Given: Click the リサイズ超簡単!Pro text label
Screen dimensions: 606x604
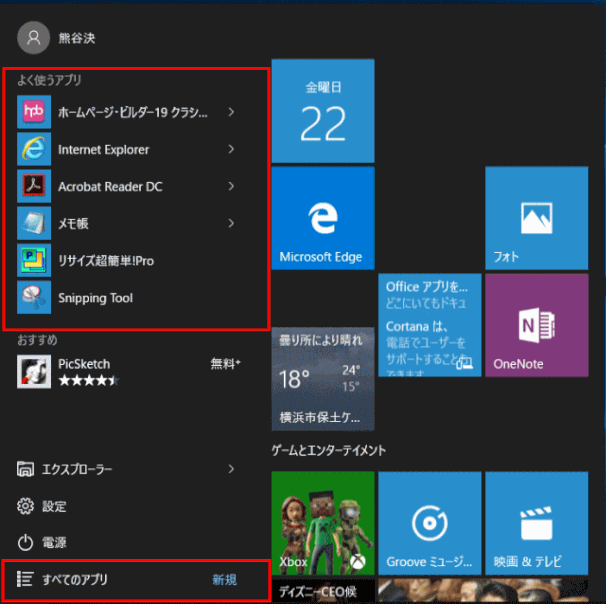Looking at the screenshot, I should click(106, 261).
